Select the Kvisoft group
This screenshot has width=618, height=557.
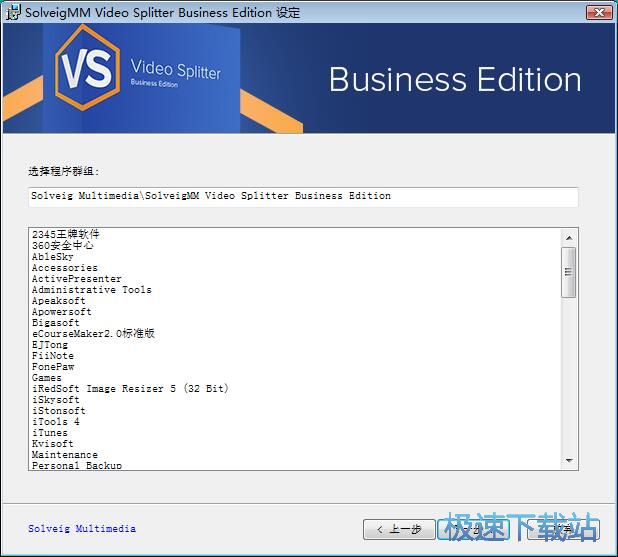[52, 444]
